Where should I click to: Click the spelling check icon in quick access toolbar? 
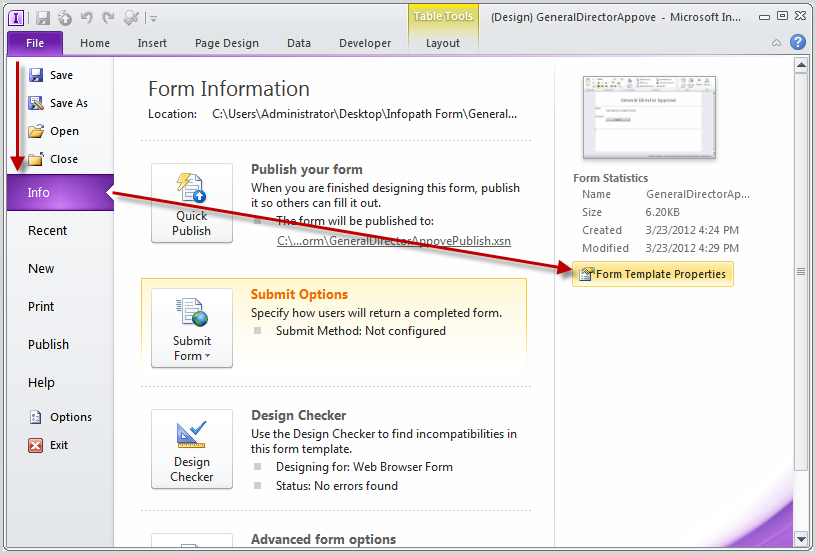131,18
